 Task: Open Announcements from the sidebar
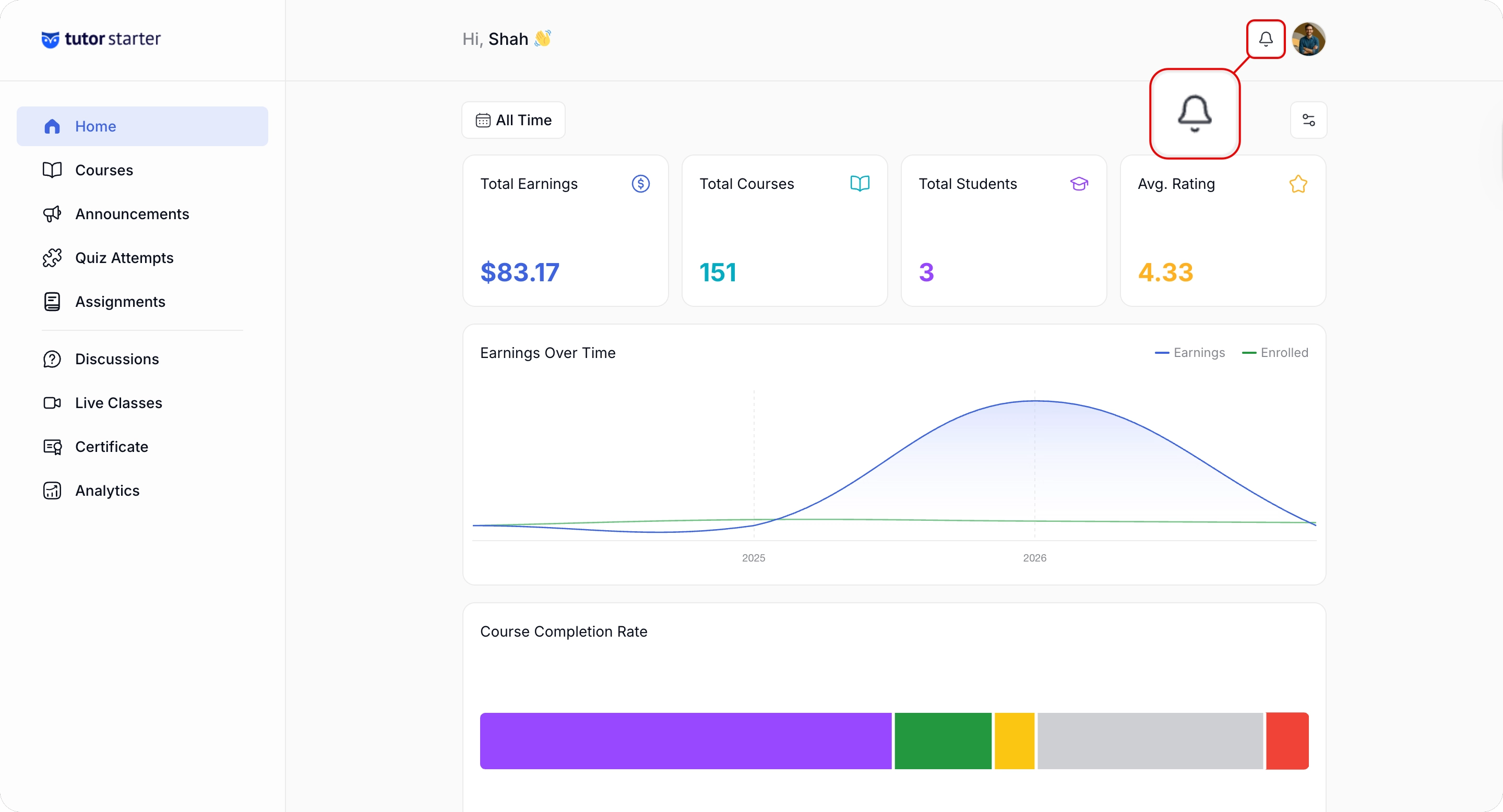142,213
